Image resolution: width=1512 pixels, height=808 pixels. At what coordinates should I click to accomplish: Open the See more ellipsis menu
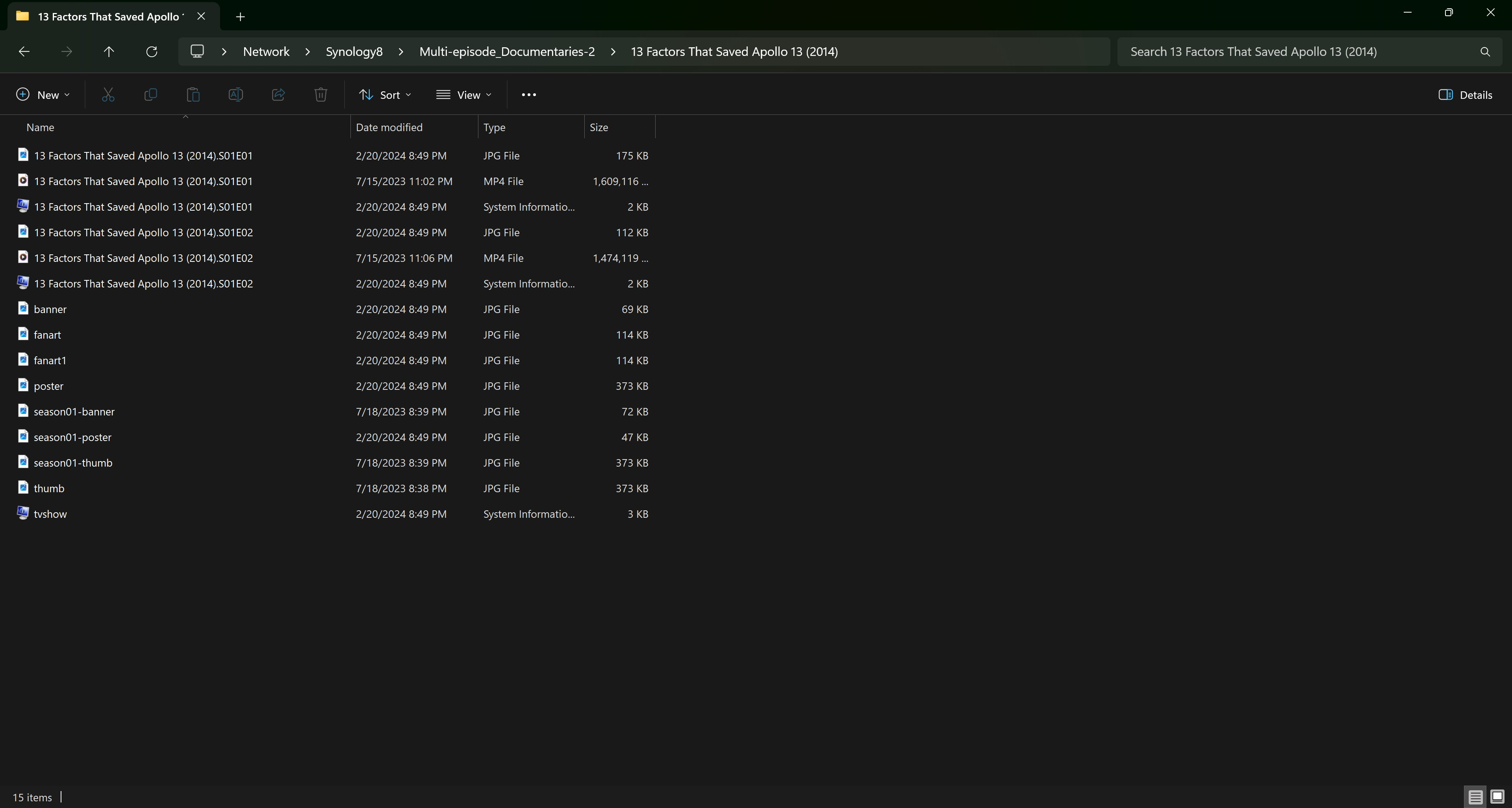tap(528, 95)
